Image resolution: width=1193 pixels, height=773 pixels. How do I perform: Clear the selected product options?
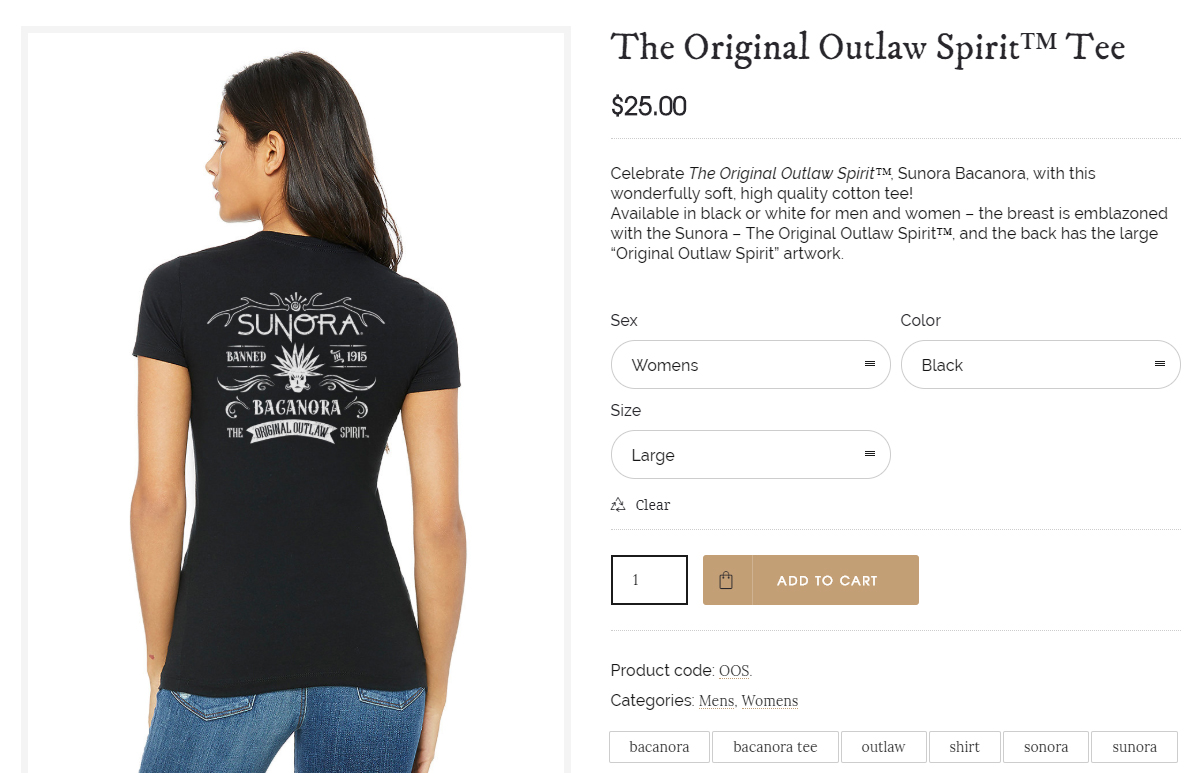click(653, 505)
